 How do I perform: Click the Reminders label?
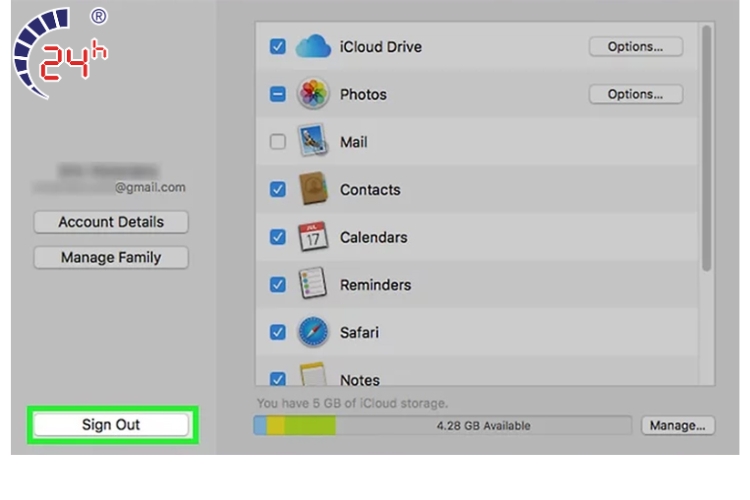pos(375,285)
